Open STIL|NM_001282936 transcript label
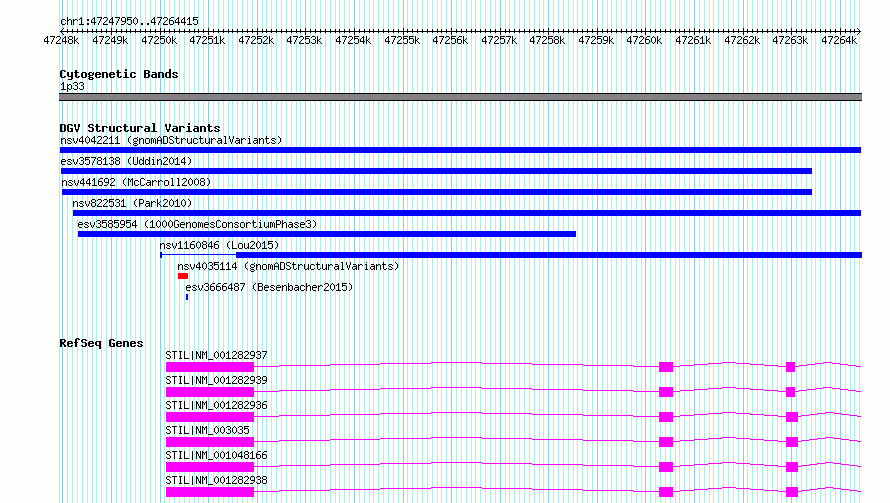 pyautogui.click(x=216, y=405)
